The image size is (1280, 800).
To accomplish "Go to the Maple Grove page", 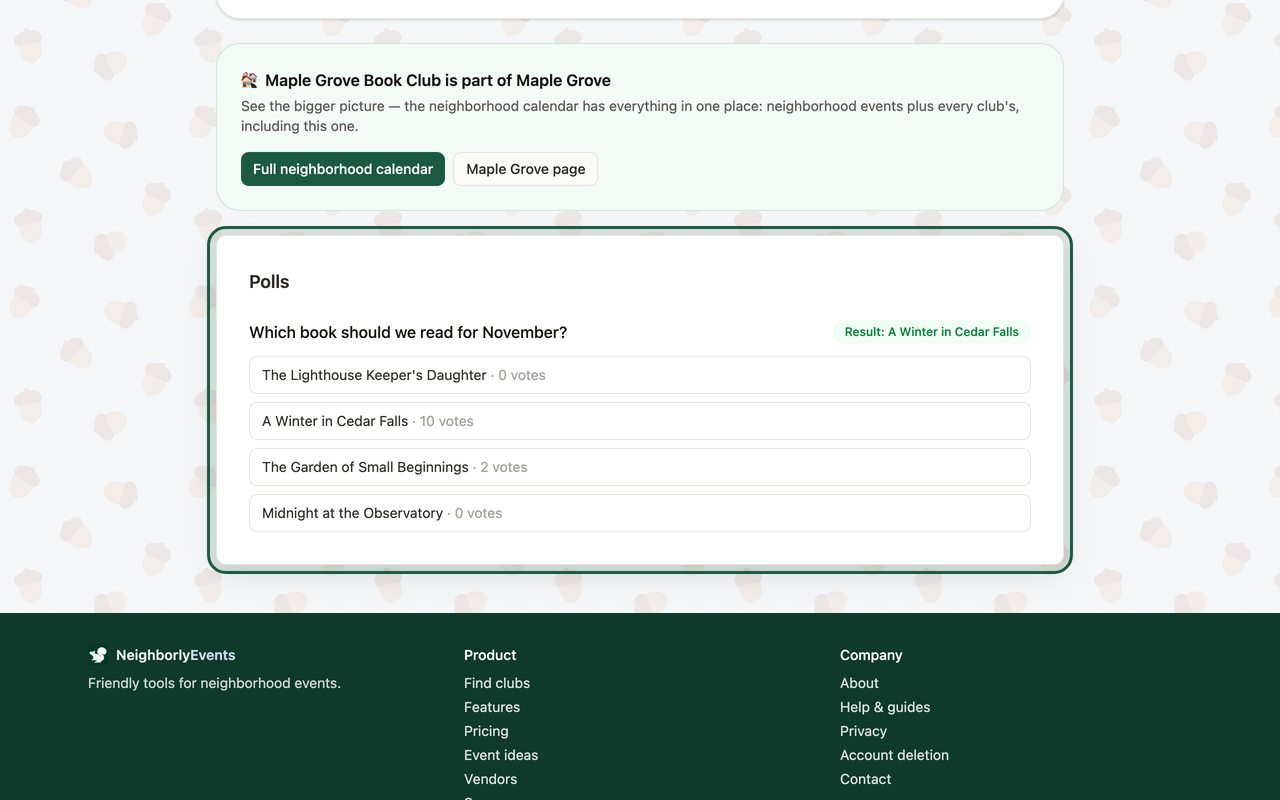I will click(x=526, y=169).
